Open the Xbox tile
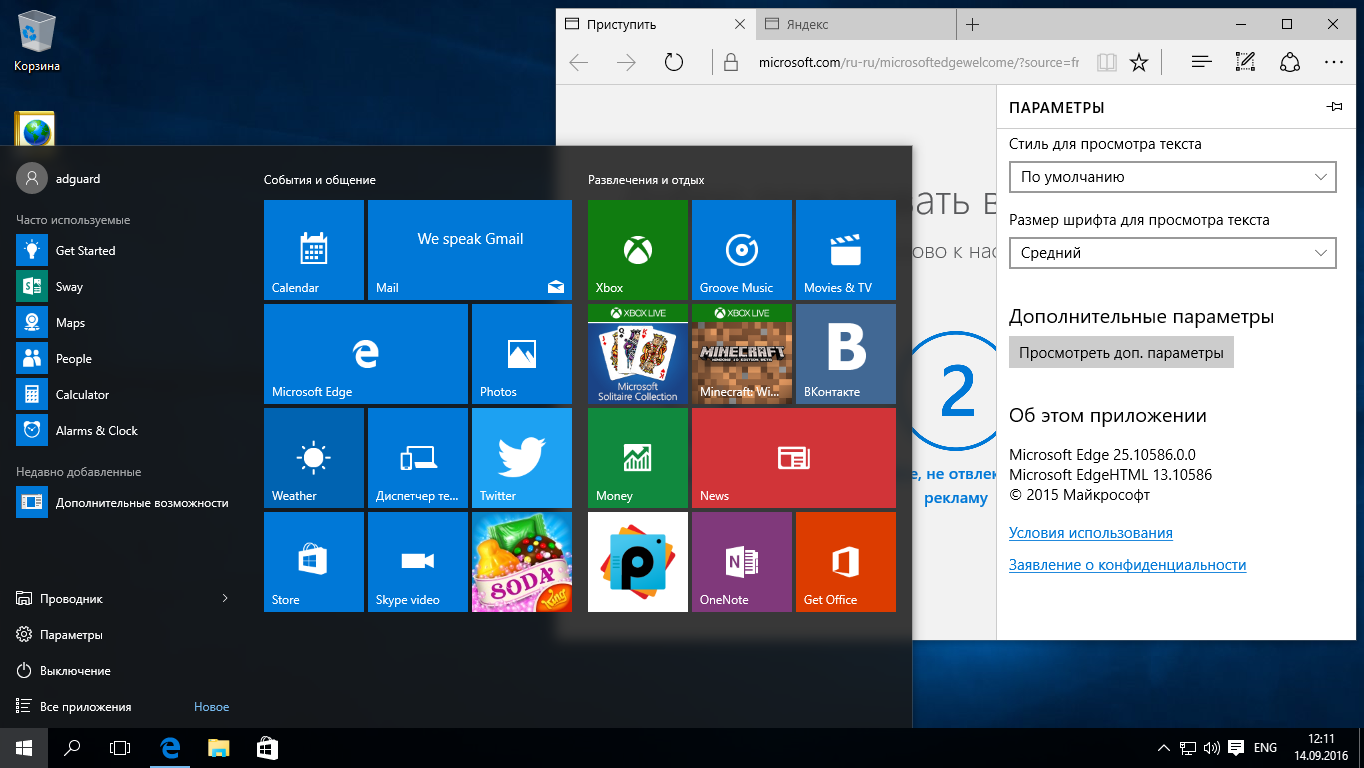Viewport: 1364px width, 768px height. coord(638,249)
